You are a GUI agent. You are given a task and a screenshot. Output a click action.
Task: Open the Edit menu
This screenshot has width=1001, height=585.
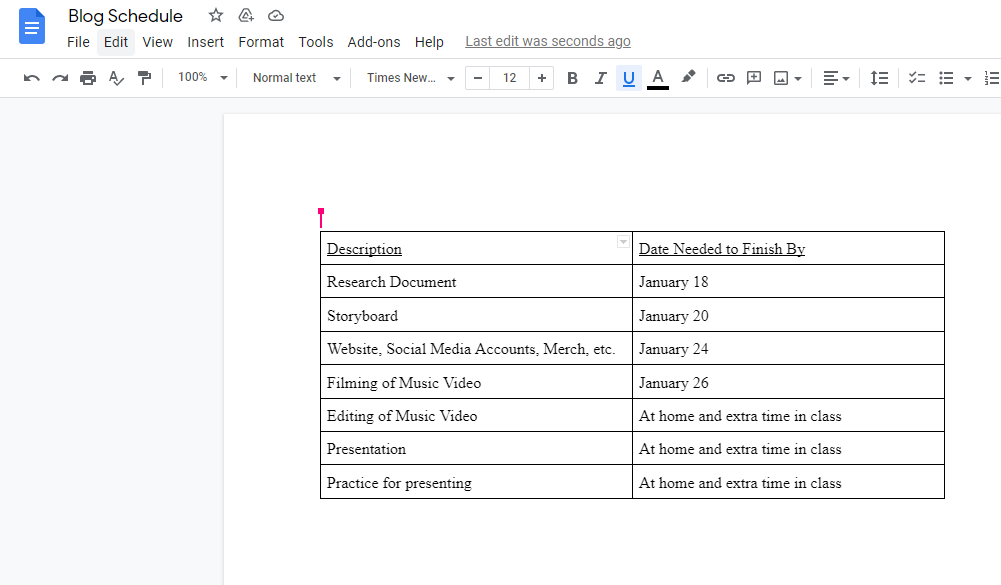[x=116, y=42]
